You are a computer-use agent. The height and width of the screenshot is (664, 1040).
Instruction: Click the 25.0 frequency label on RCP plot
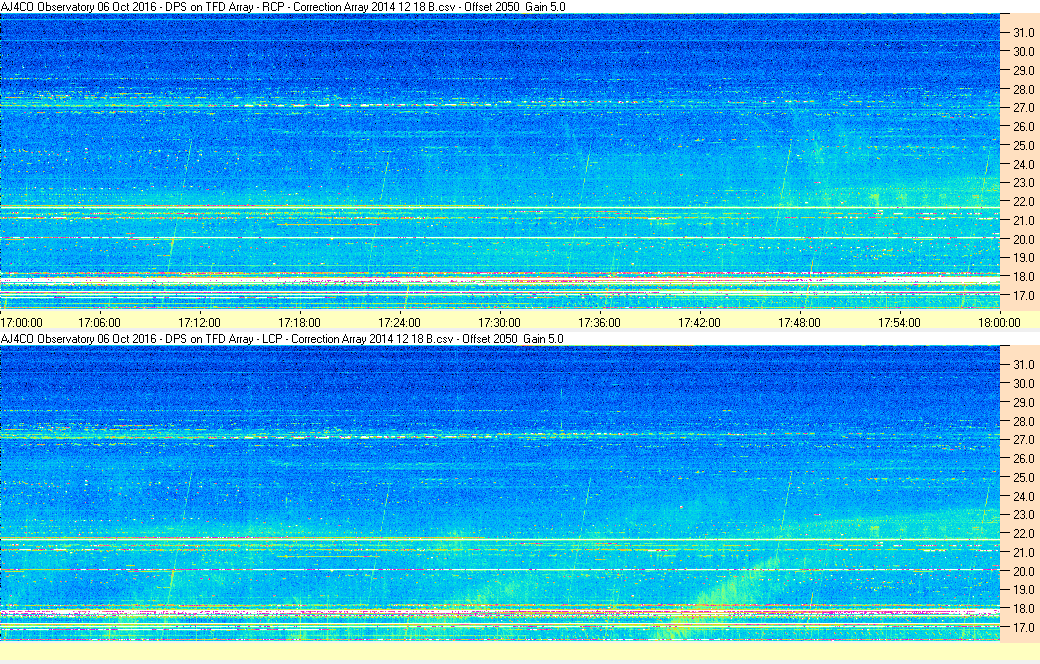pos(1023,145)
